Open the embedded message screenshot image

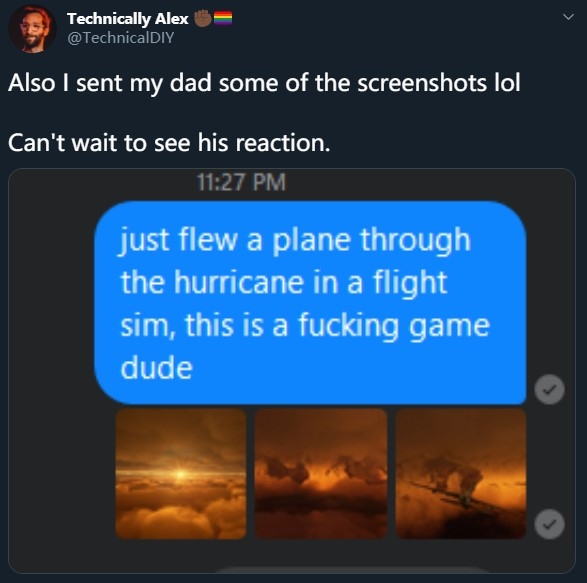292,371
